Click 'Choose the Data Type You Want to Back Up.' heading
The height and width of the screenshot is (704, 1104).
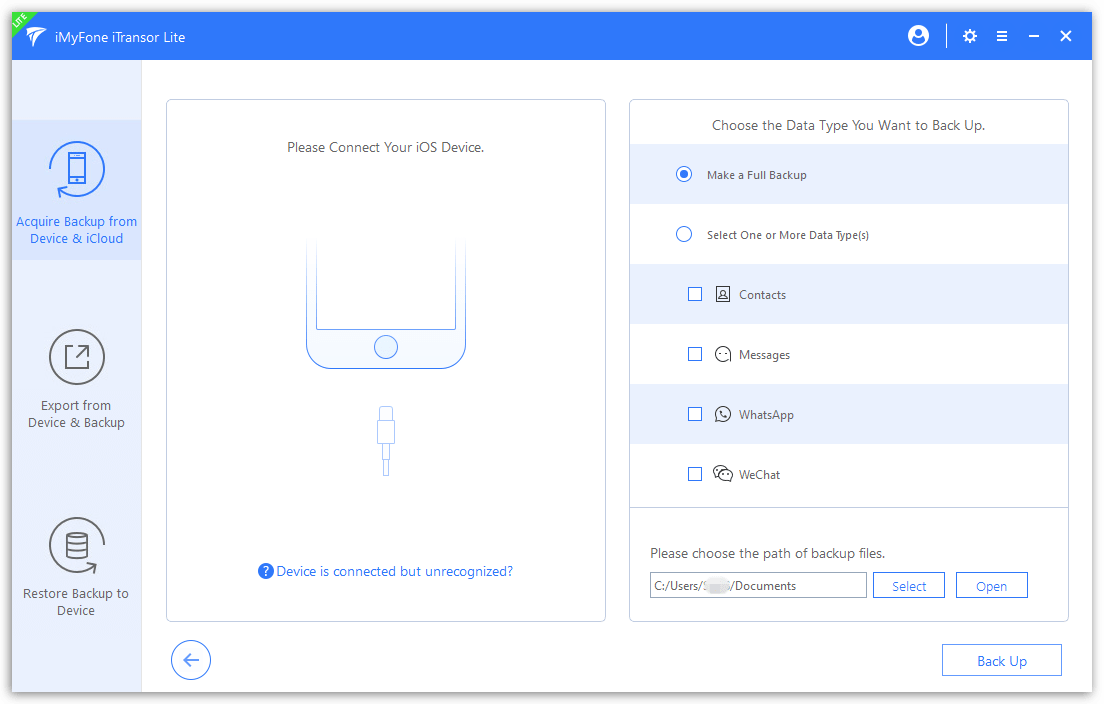(x=848, y=126)
